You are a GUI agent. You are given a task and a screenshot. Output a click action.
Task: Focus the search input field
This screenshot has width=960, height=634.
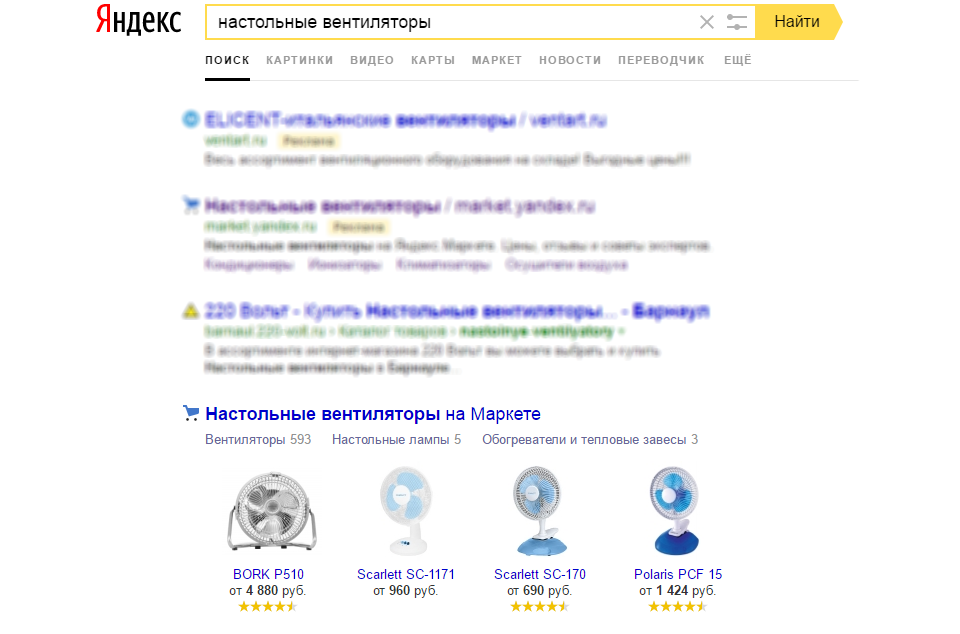pyautogui.click(x=452, y=23)
